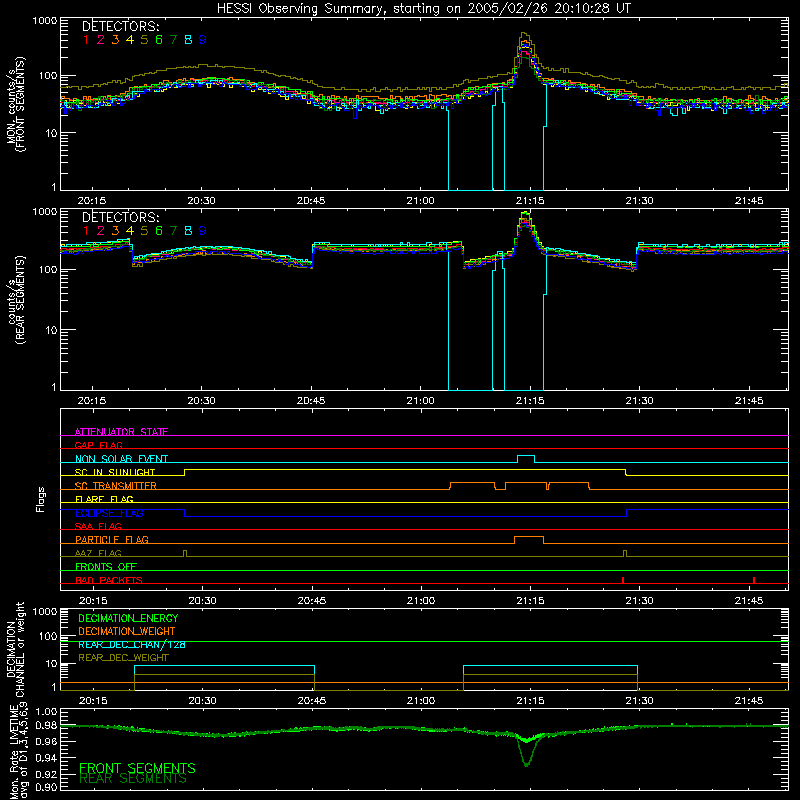Click dark green detector 7 in rear segments legend
Image resolution: width=800 pixels, height=800 pixels.
[x=173, y=231]
